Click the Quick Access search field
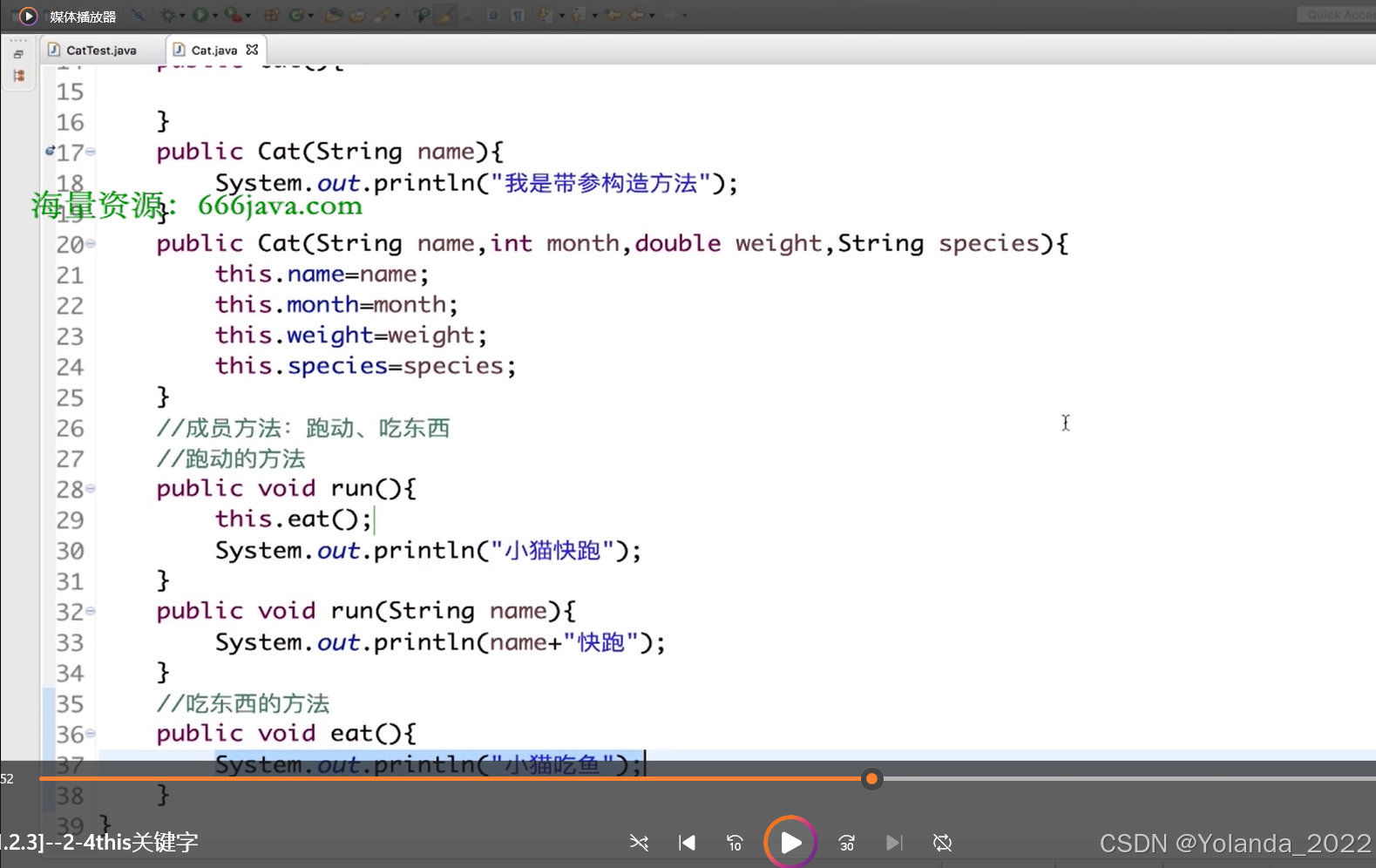The width and height of the screenshot is (1376, 868). click(x=1337, y=15)
